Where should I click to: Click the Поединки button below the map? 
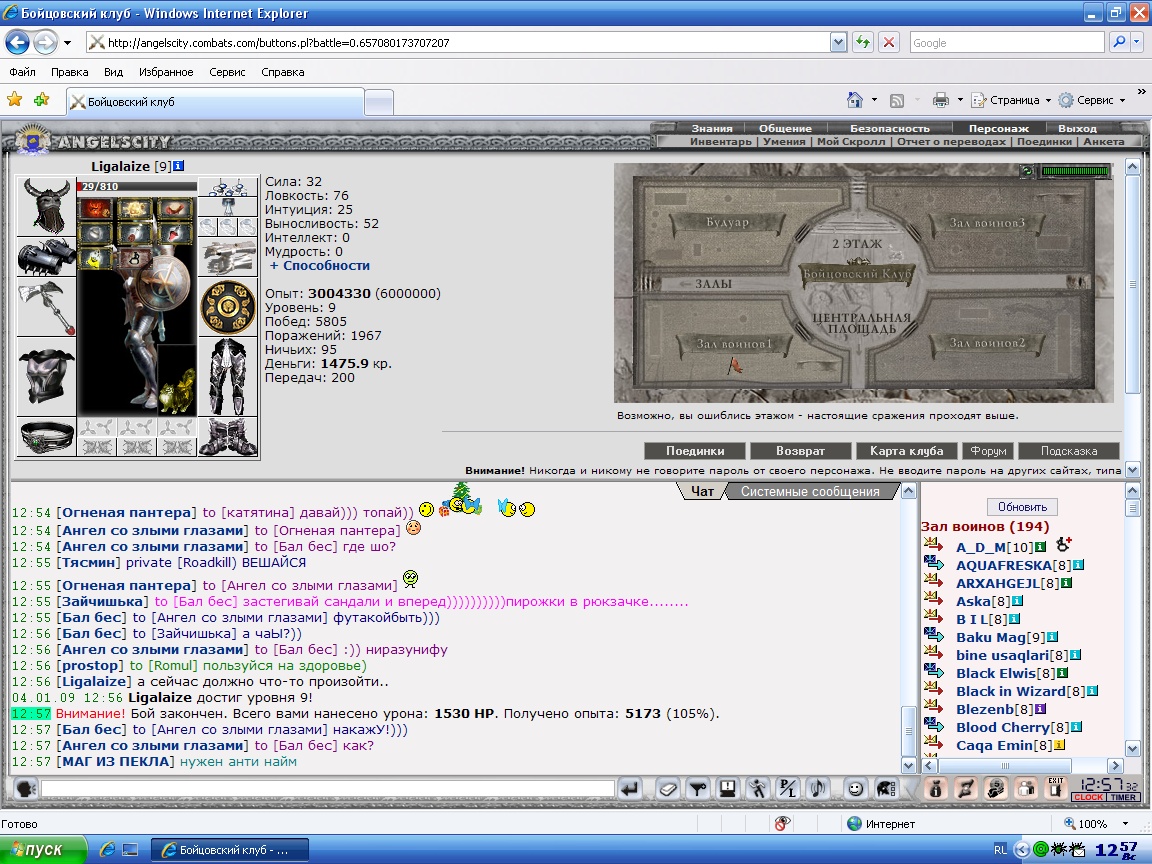coord(695,451)
